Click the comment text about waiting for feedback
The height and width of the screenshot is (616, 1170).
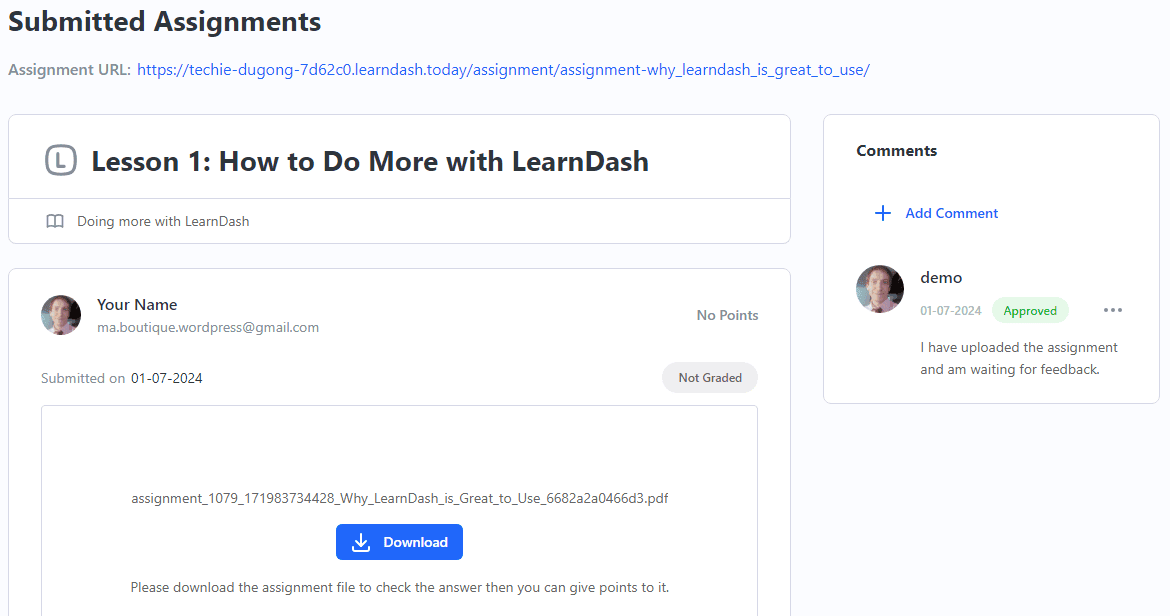click(x=1019, y=358)
